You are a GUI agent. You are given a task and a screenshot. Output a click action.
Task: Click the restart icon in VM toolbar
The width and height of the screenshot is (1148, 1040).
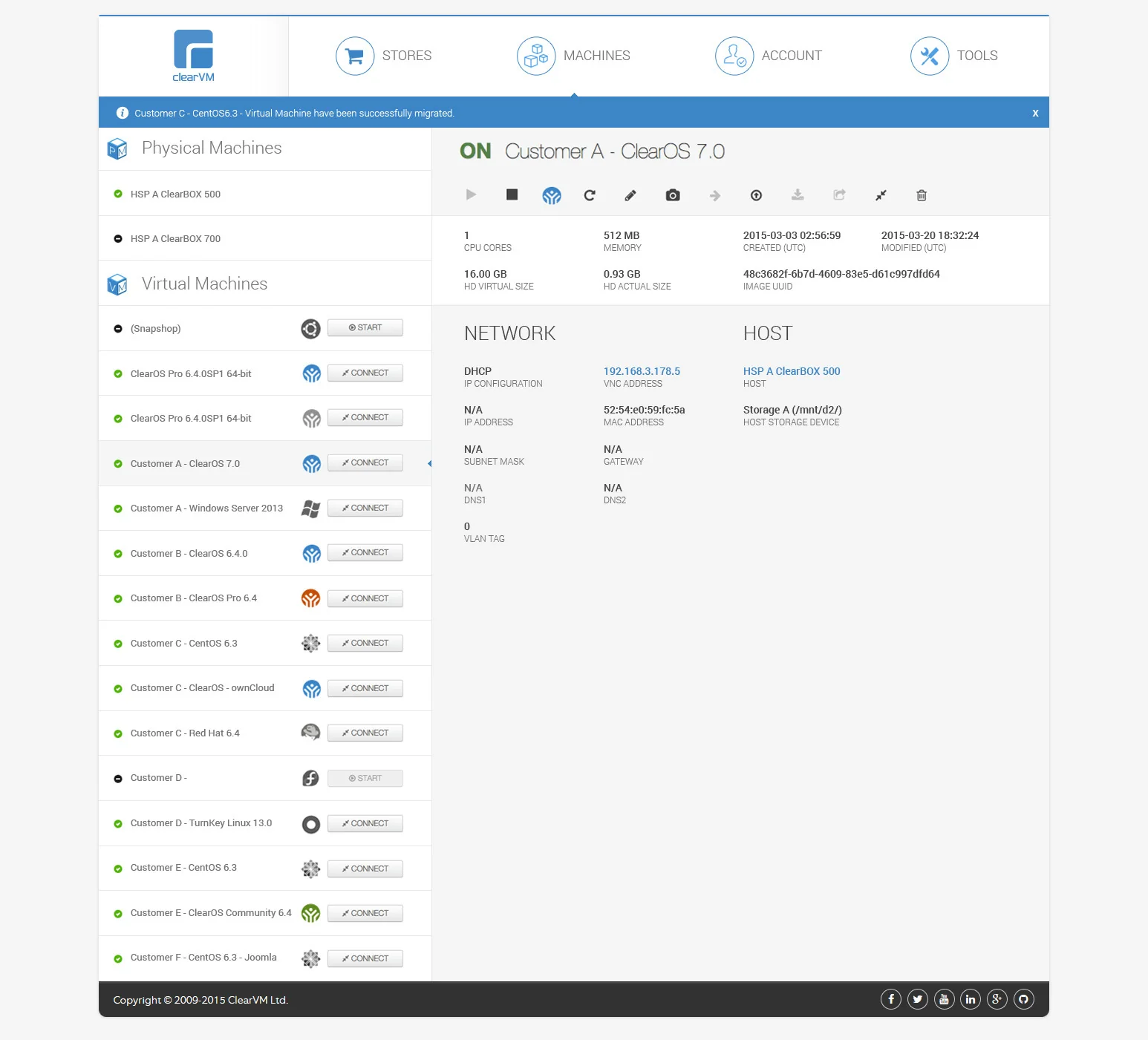(590, 195)
